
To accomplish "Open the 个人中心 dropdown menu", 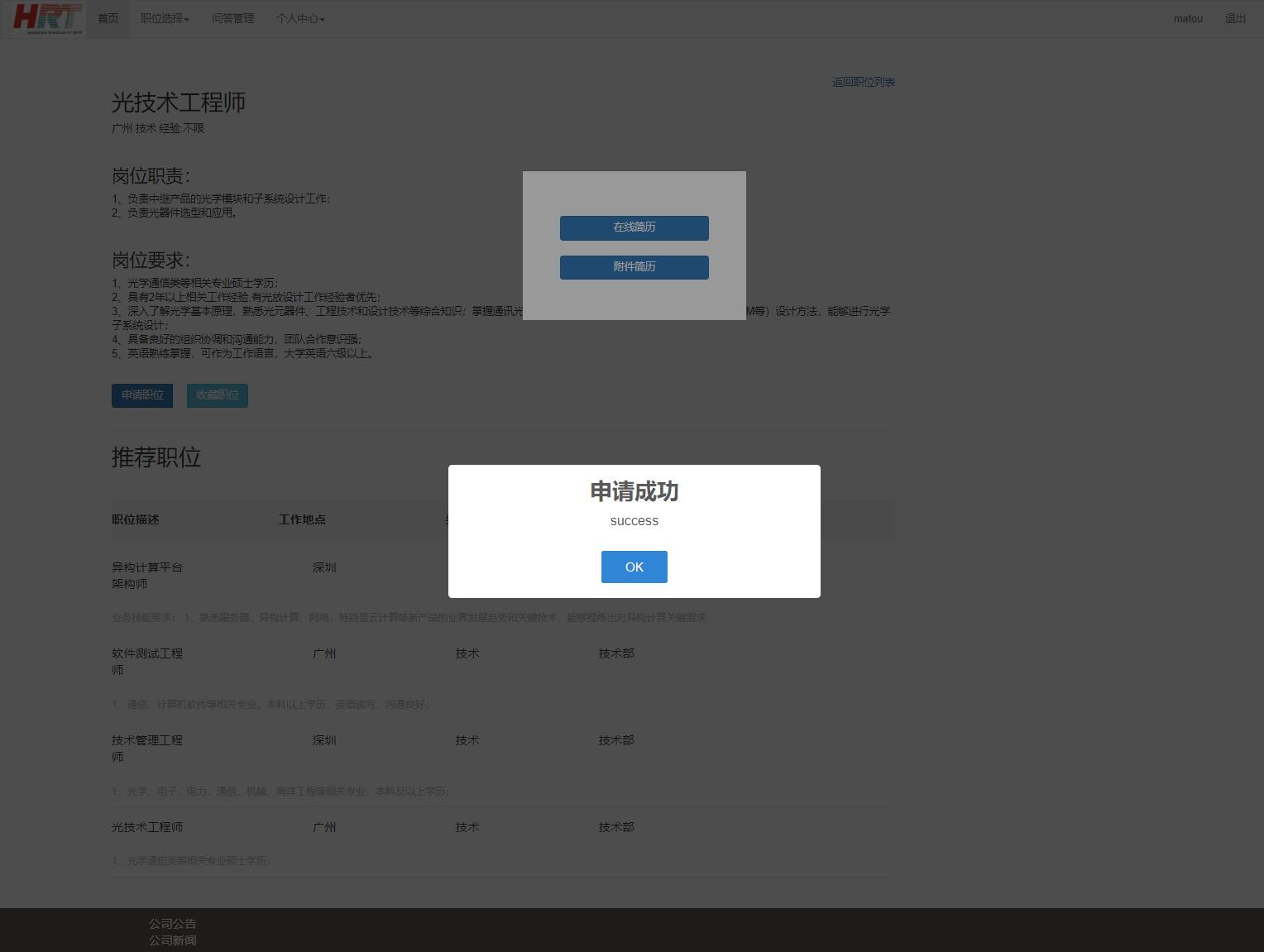I will (299, 18).
